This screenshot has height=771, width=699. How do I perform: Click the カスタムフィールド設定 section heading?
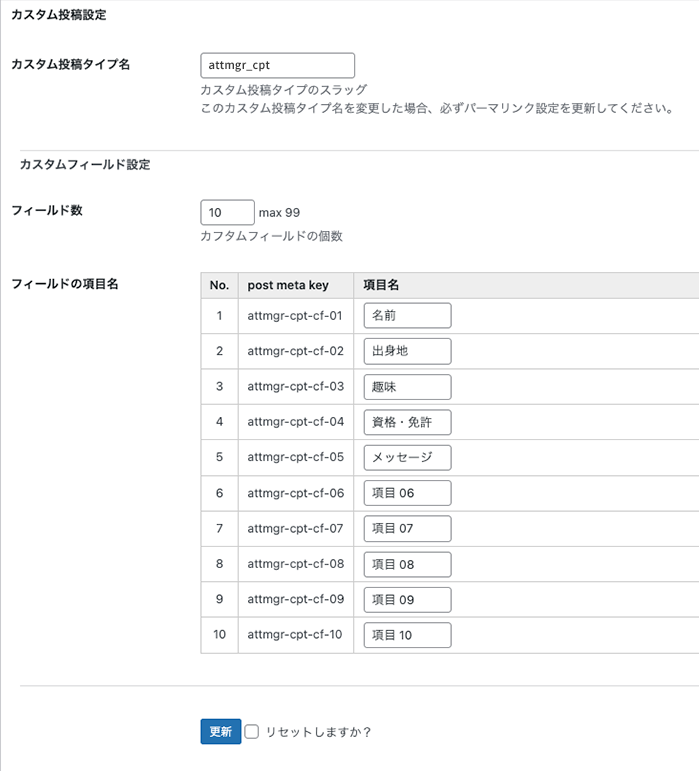pos(85,164)
